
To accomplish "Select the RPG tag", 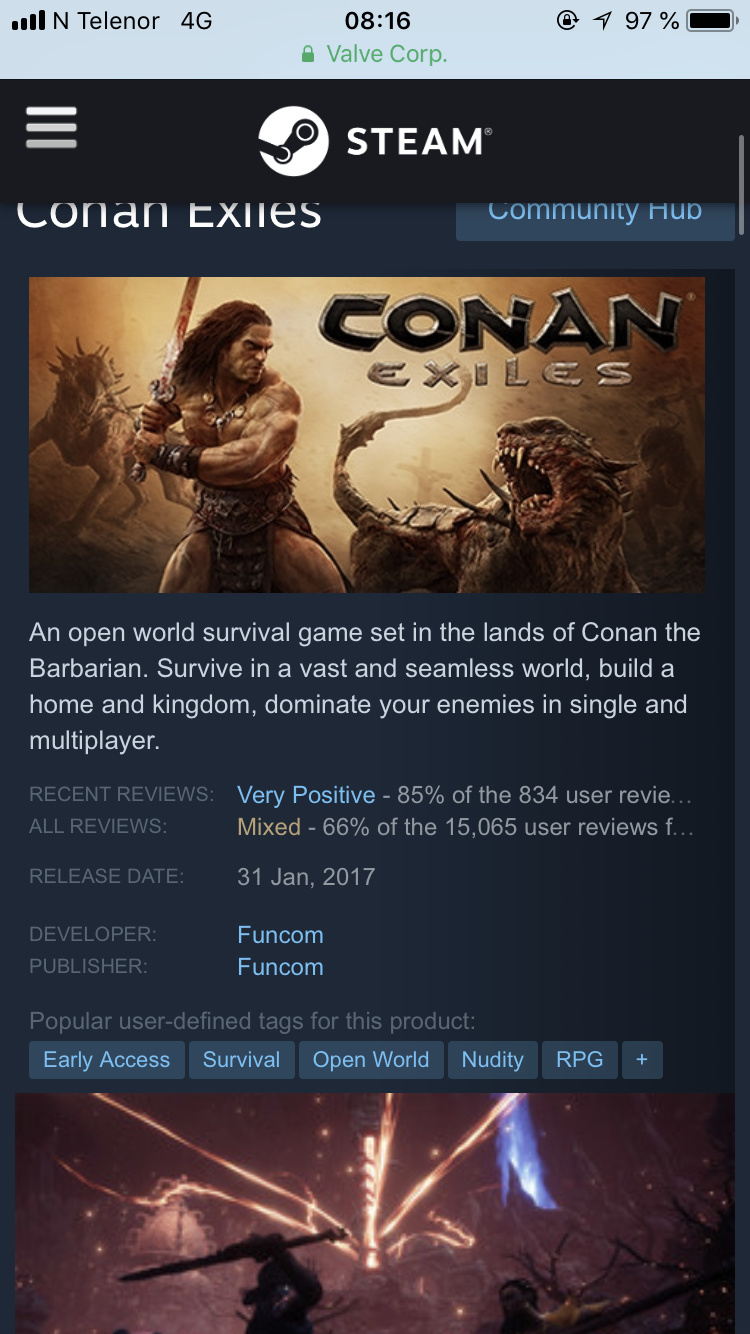I will coord(580,1060).
